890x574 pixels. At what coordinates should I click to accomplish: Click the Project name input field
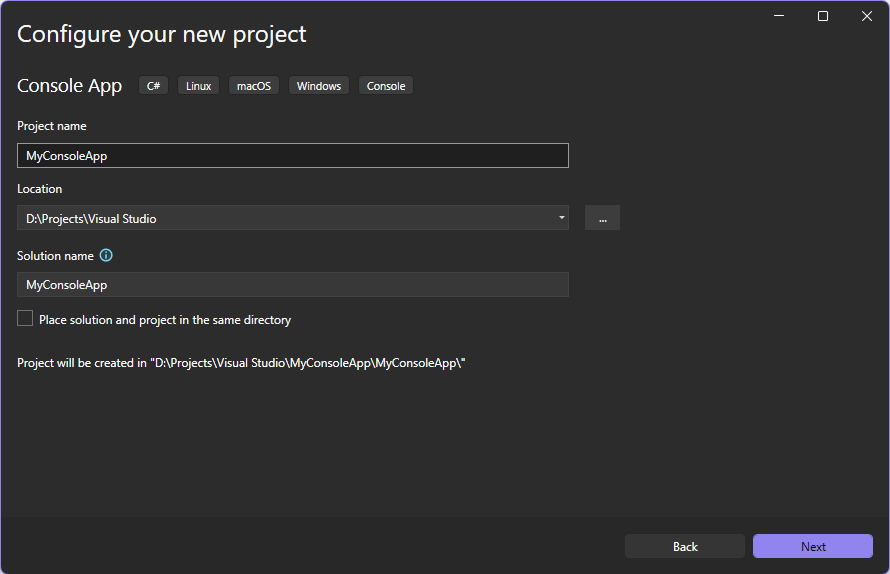(293, 156)
